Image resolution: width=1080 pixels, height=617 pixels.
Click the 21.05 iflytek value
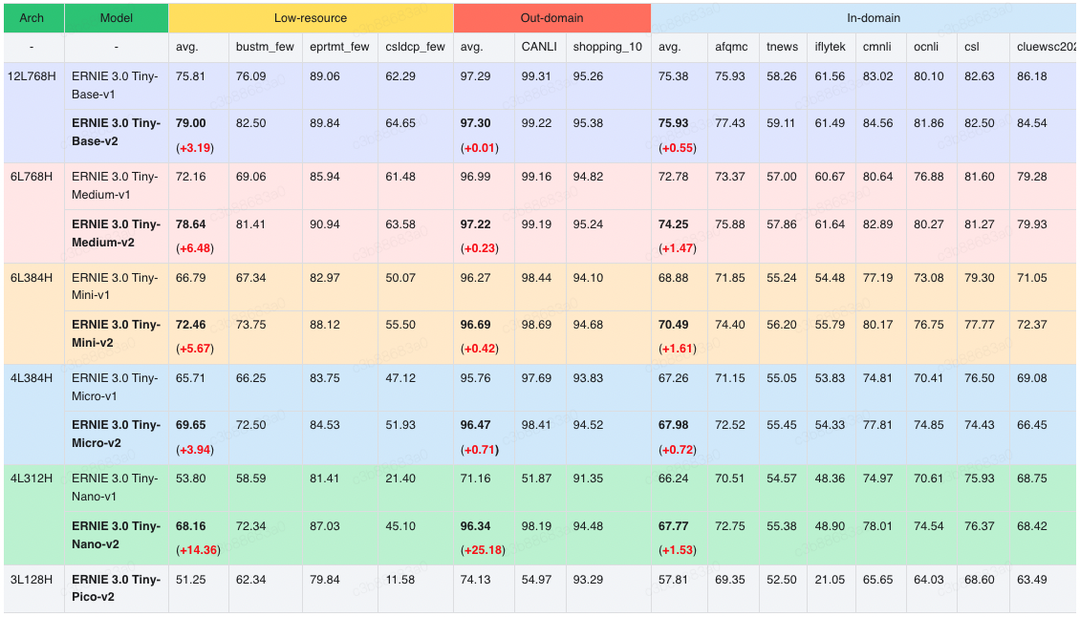point(829,580)
